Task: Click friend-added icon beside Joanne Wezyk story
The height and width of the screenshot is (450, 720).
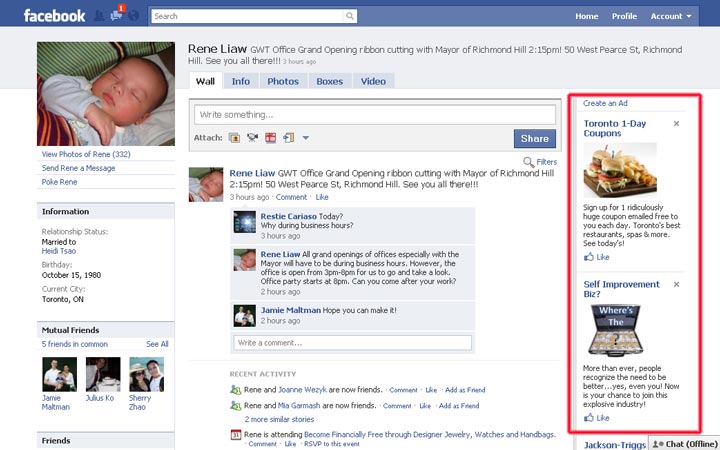Action: (236, 390)
